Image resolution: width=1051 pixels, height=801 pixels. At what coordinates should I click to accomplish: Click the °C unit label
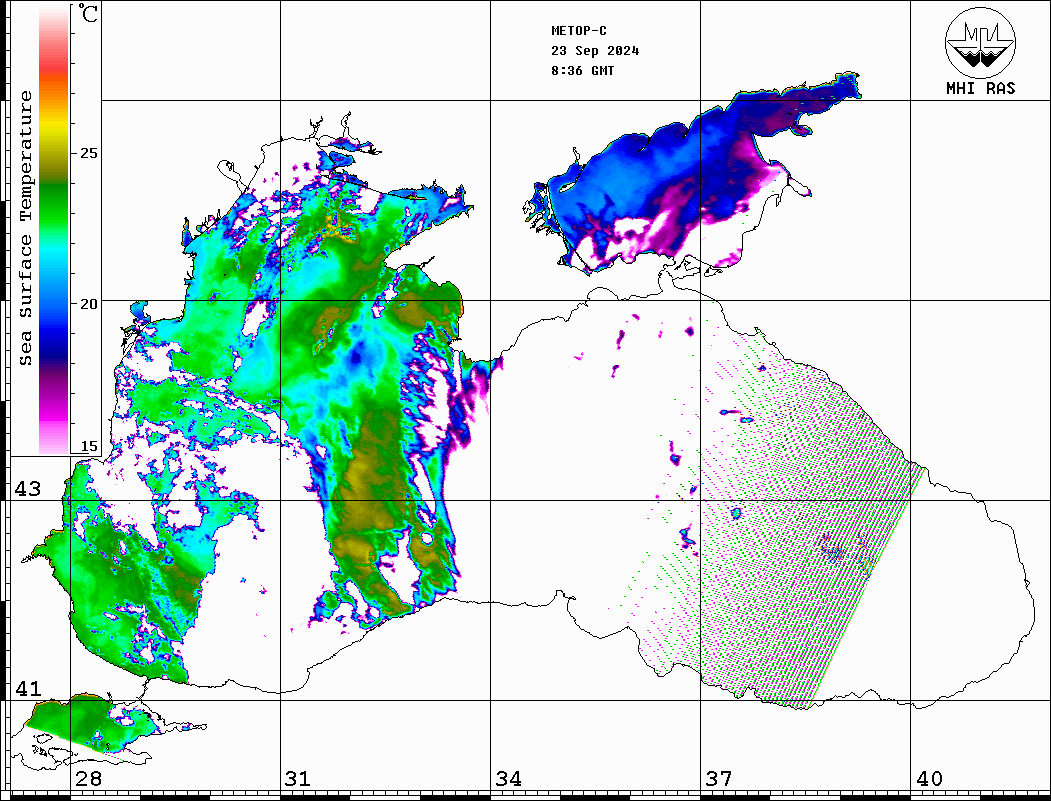[x=88, y=14]
